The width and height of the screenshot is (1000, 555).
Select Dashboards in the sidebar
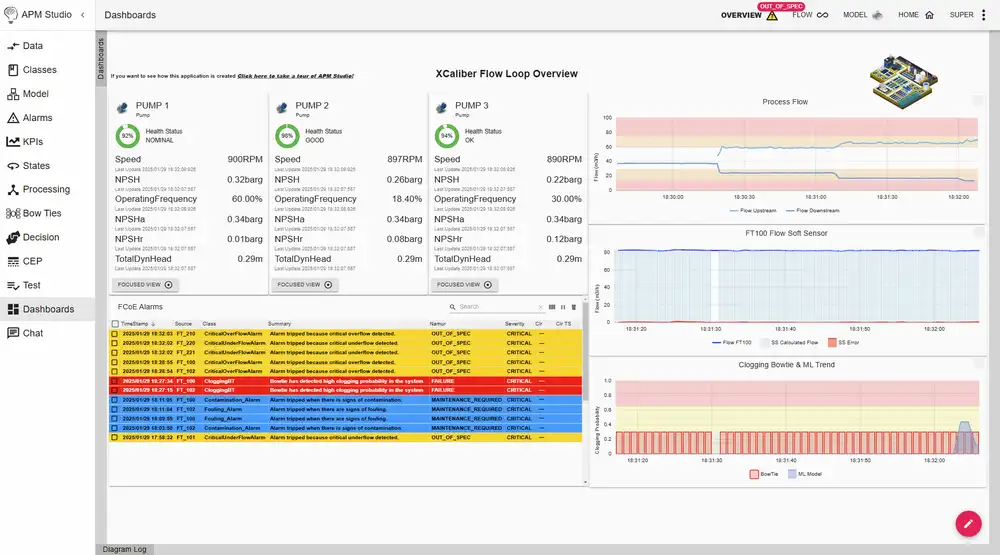tap(47, 309)
